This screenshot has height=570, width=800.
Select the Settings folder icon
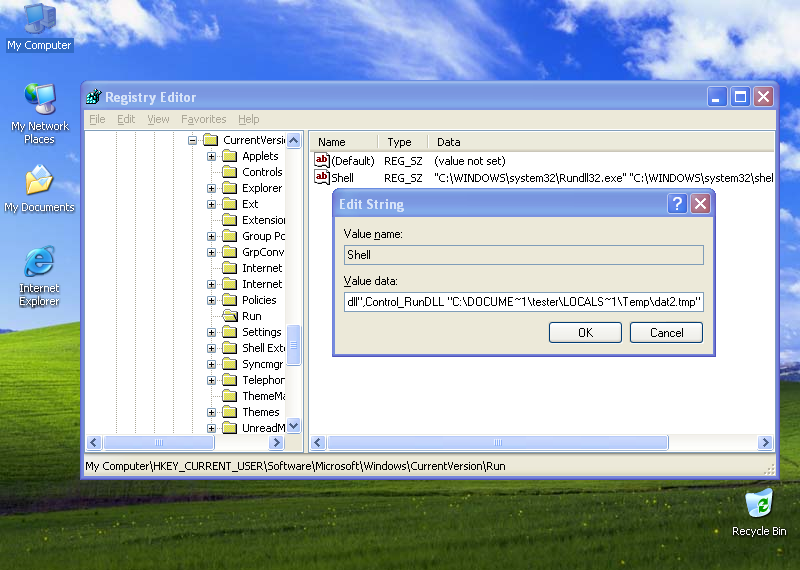coord(230,332)
